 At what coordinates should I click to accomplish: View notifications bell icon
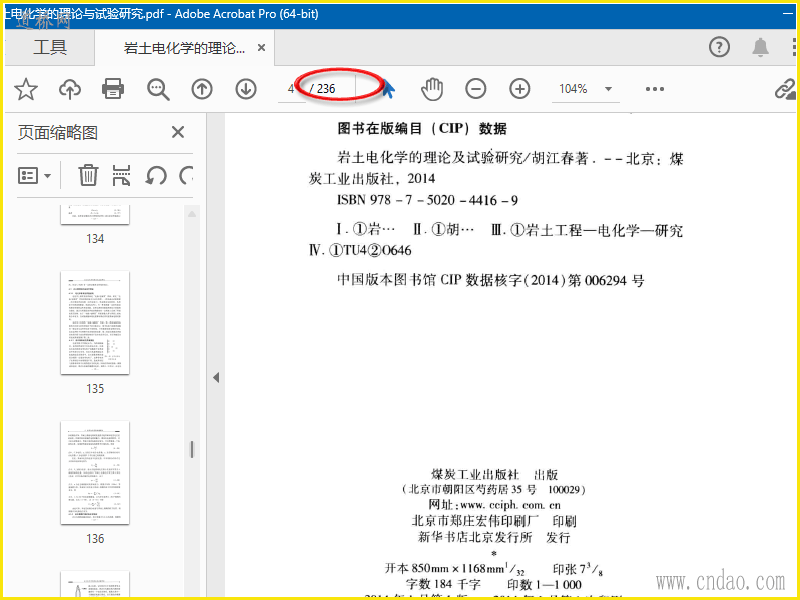[x=761, y=47]
